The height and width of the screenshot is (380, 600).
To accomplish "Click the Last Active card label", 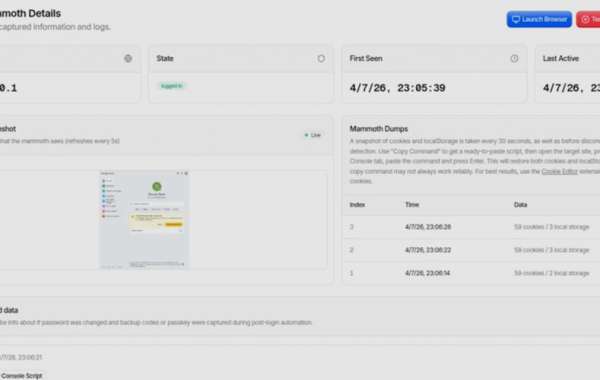I will (561, 59).
